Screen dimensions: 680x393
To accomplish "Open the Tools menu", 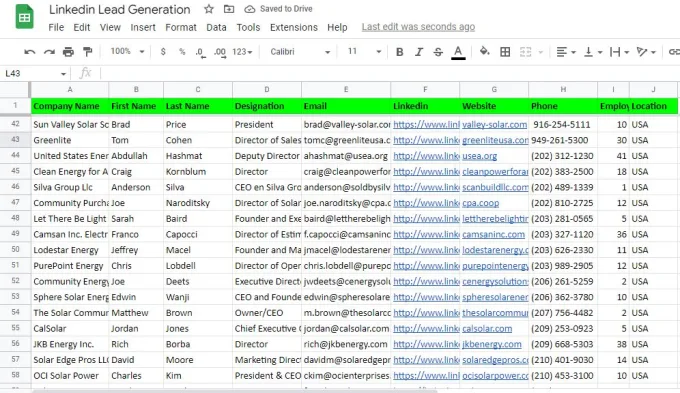I will [248, 27].
